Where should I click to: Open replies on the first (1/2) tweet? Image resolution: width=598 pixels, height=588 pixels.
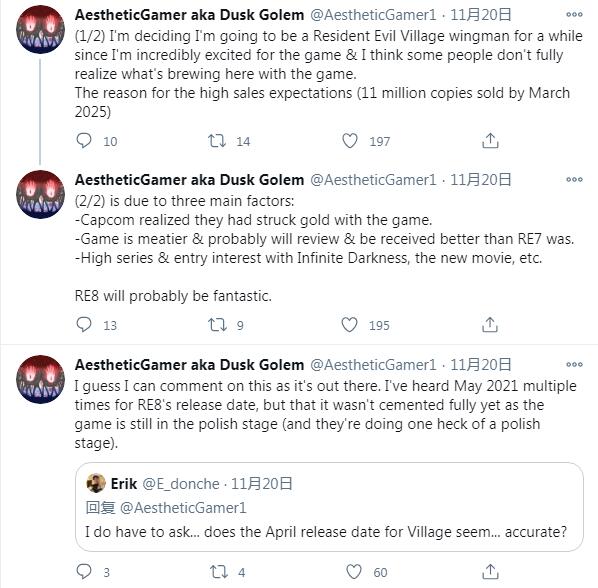tap(84, 141)
